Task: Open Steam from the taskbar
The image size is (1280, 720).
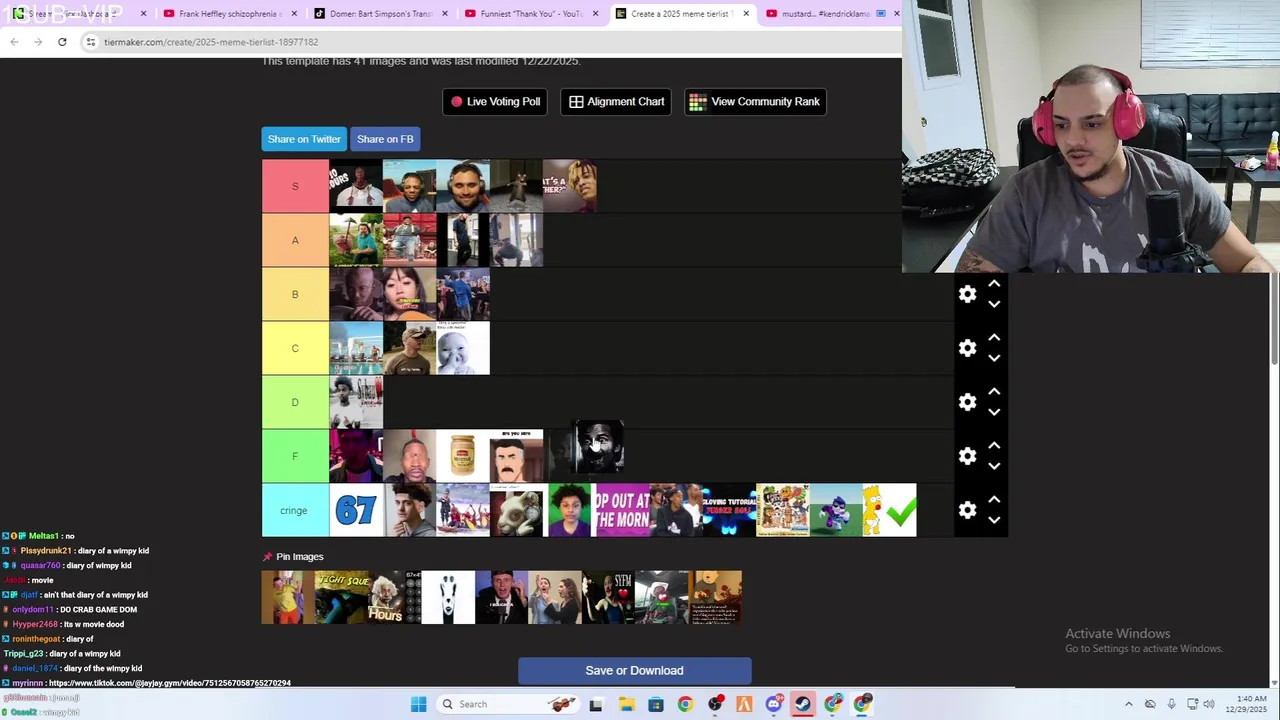Action: [803, 704]
